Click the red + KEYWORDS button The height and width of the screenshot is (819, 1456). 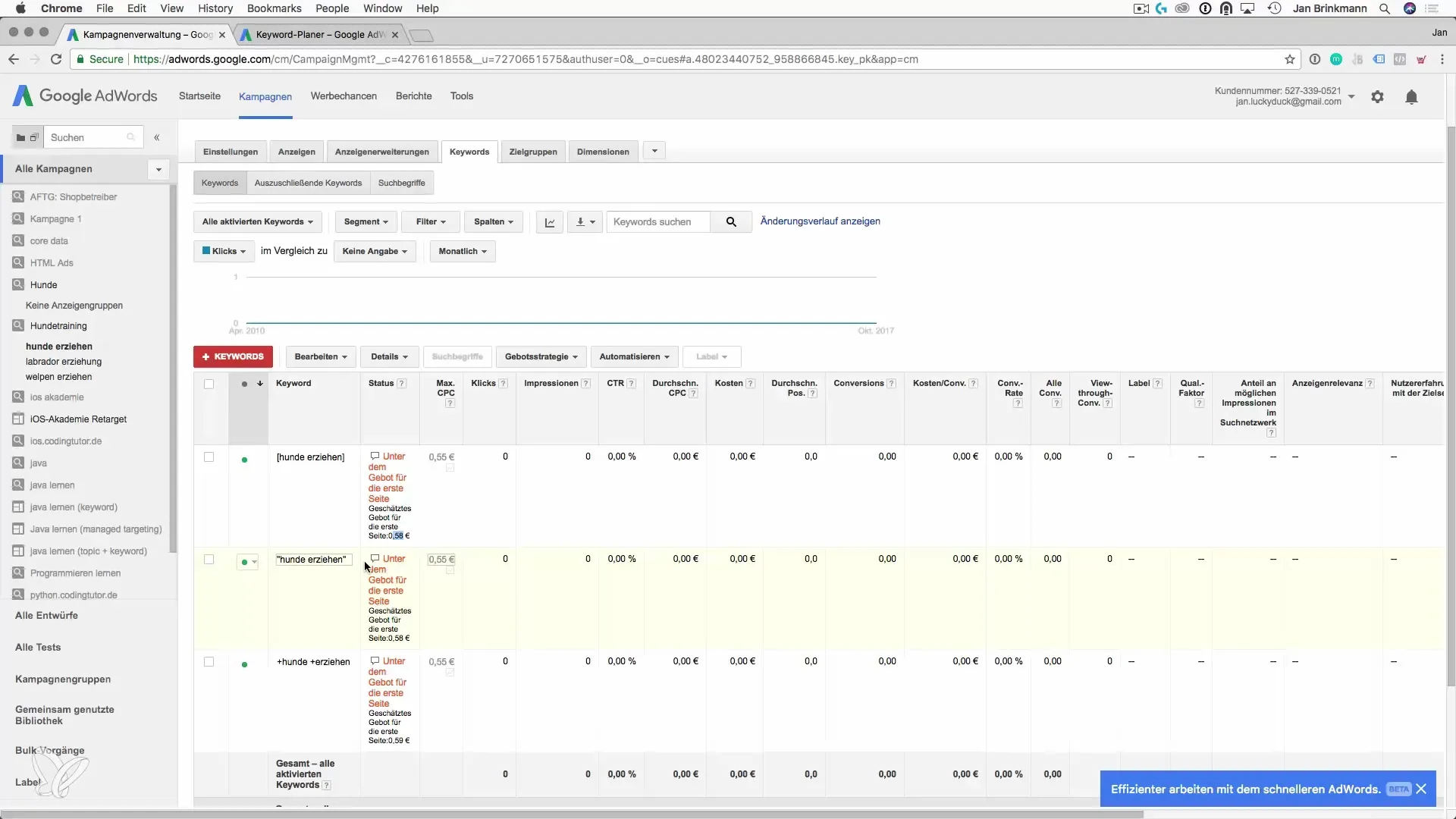click(233, 356)
